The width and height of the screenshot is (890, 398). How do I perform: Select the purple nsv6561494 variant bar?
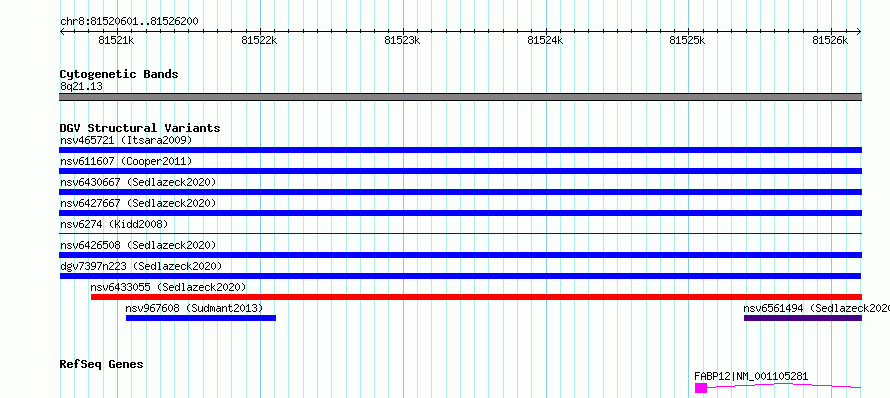click(x=803, y=318)
